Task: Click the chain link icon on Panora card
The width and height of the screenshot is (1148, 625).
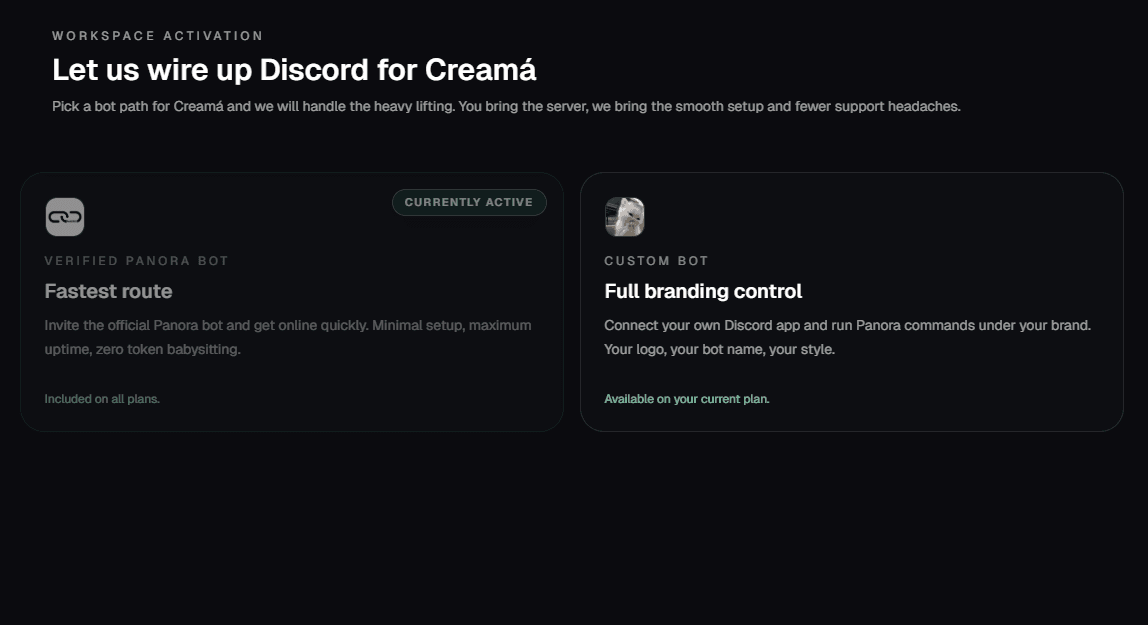Action: pyautogui.click(x=65, y=217)
